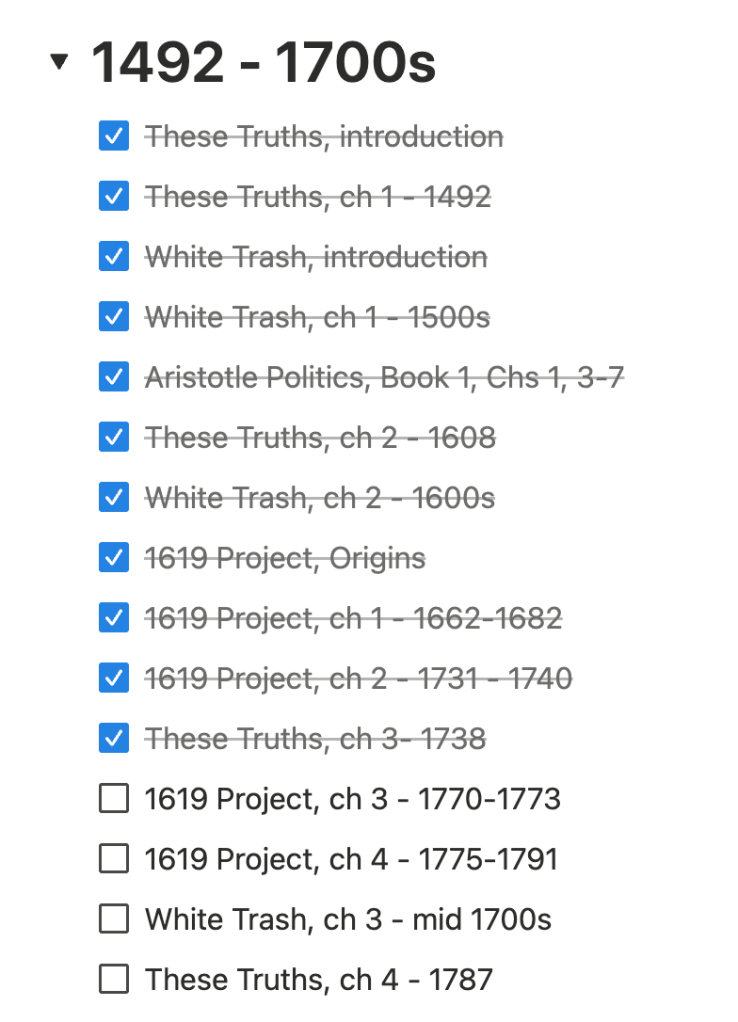Uncheck 1619 Project, ch 2 checkbox
Image resolution: width=738 pixels, height=1022 pixels.
[114, 678]
